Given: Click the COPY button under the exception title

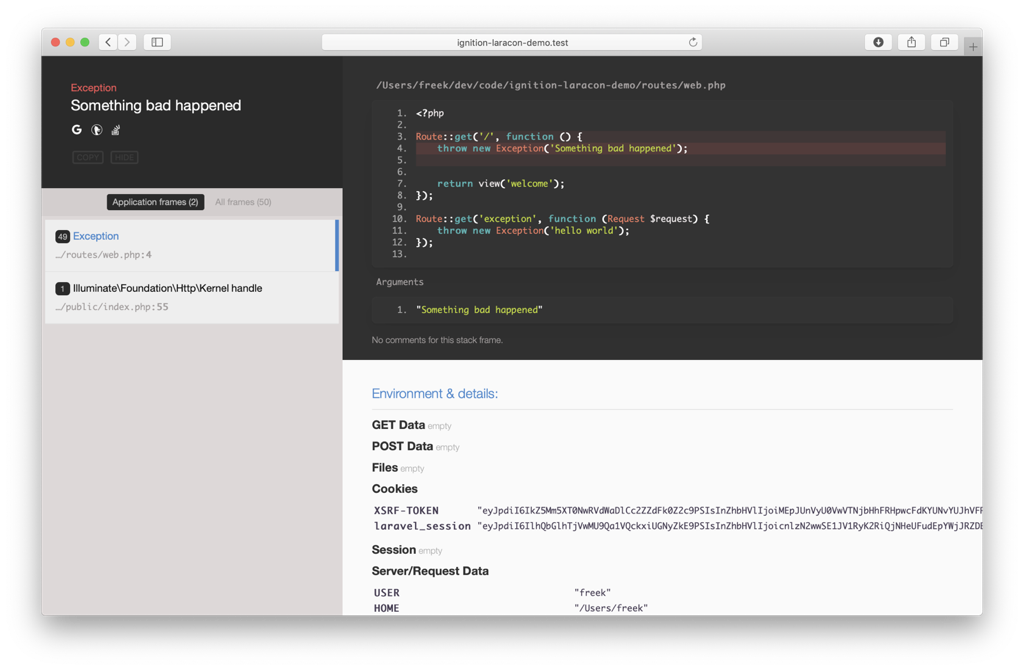Looking at the screenshot, I should (x=88, y=157).
